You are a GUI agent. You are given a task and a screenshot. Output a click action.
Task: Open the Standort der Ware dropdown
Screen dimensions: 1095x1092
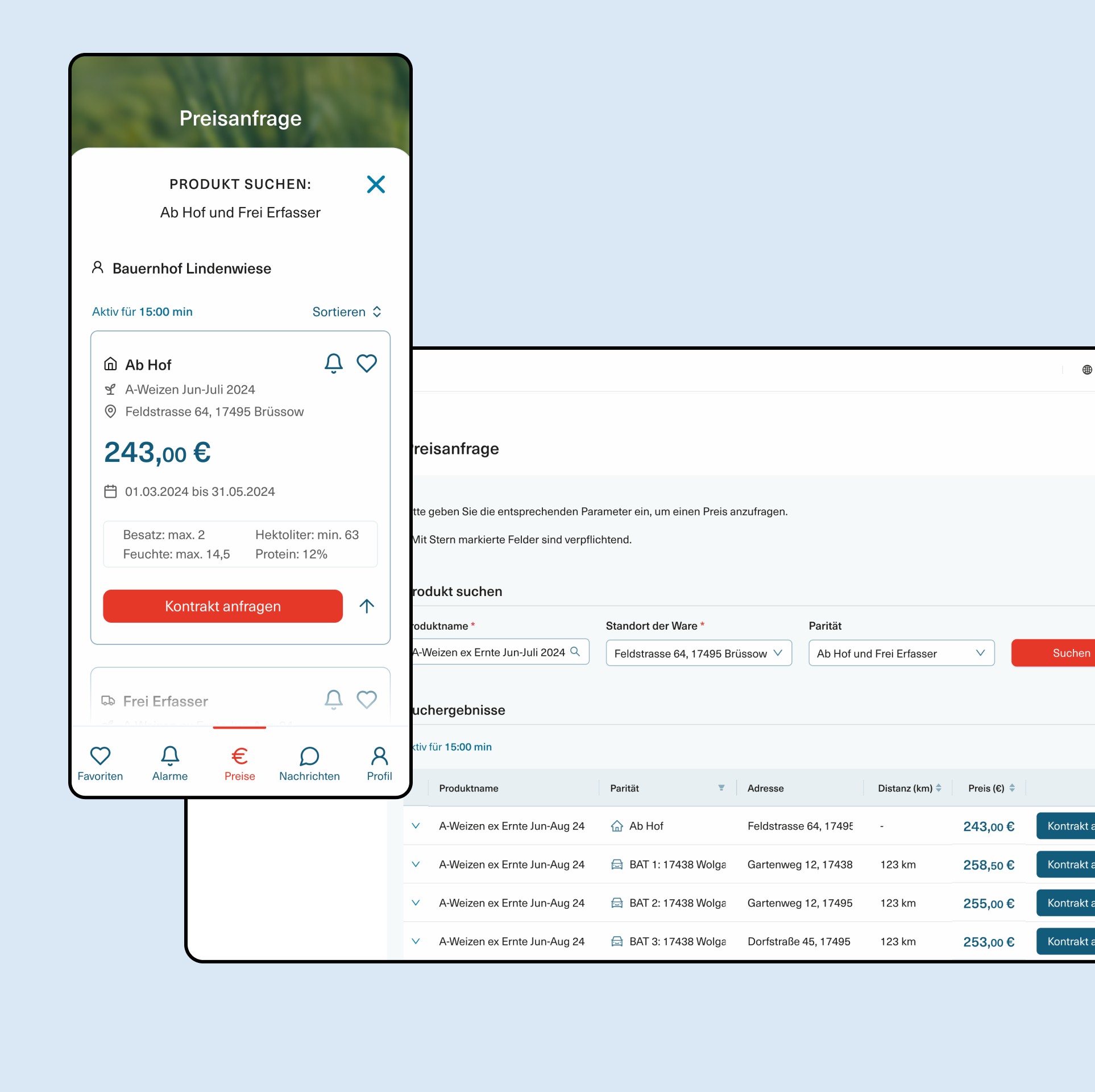(x=699, y=653)
